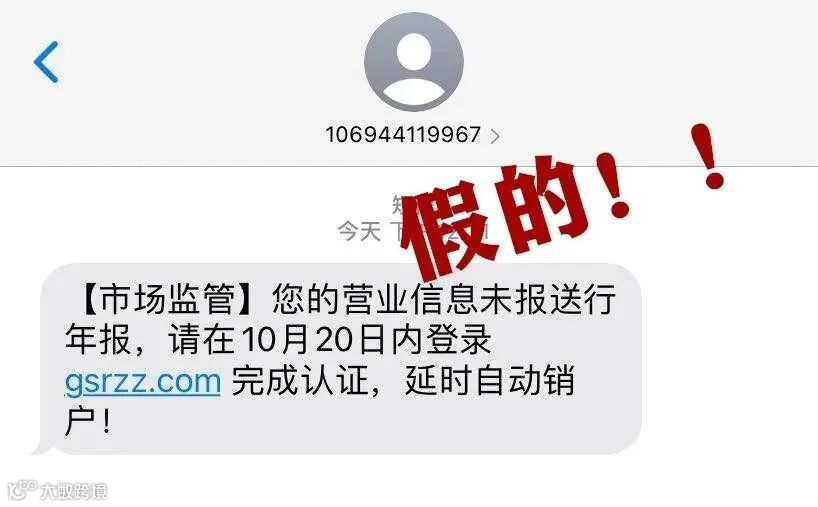The image size is (818, 507).
Task: Click the final 户！ line of message
Action: pos(88,422)
